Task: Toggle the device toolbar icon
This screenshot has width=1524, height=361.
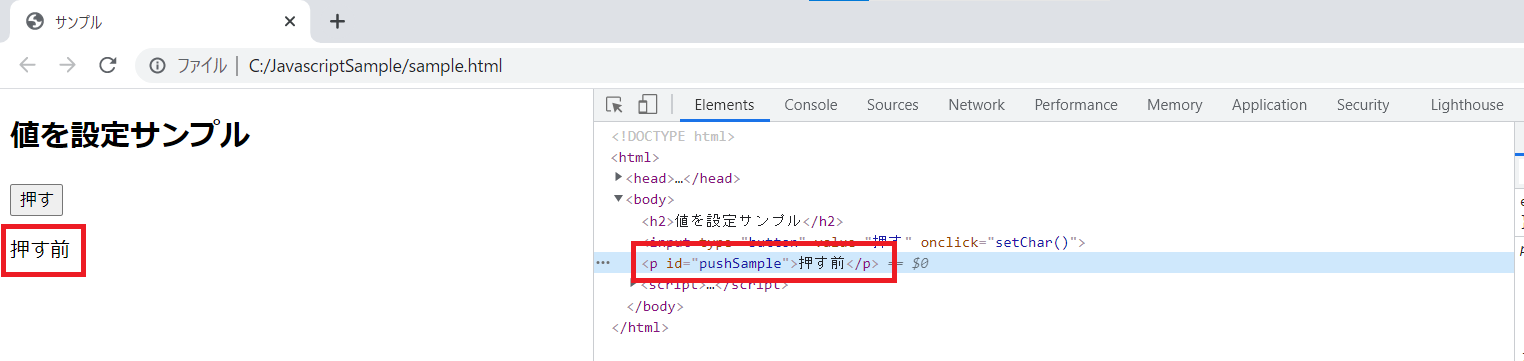Action: [648, 105]
